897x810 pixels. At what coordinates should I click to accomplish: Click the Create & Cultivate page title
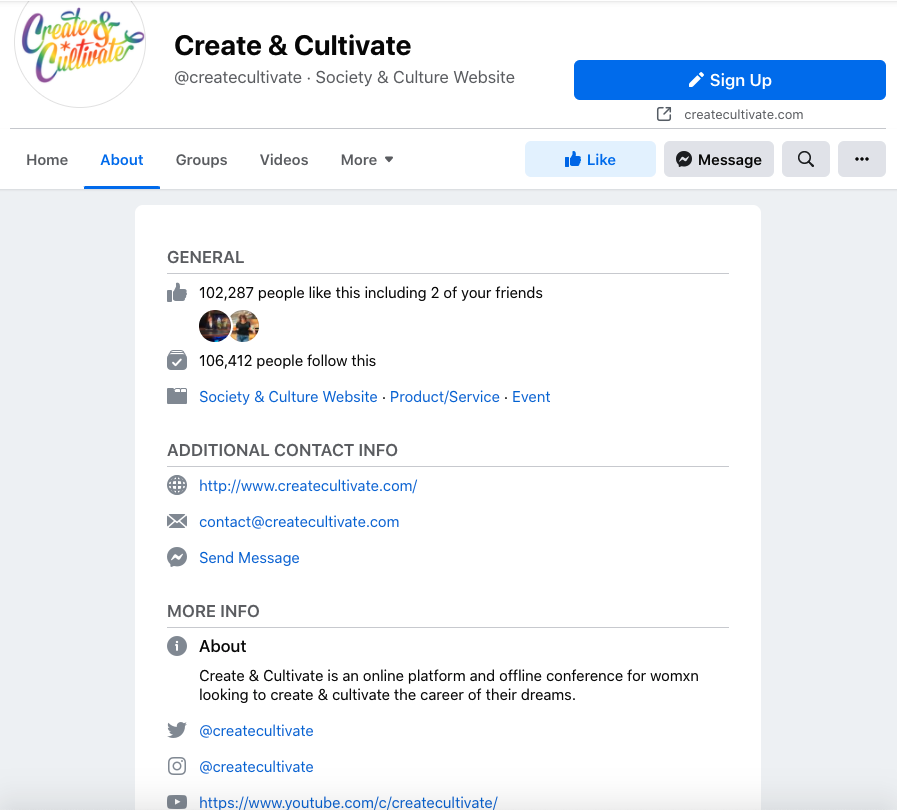[x=292, y=46]
